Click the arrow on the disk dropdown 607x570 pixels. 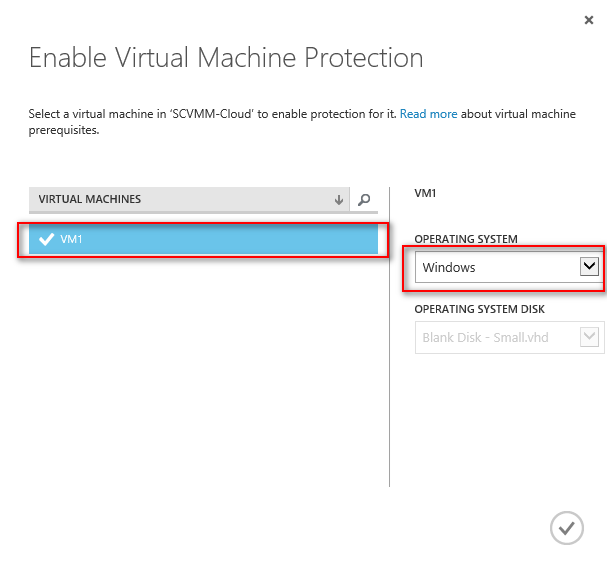(589, 337)
